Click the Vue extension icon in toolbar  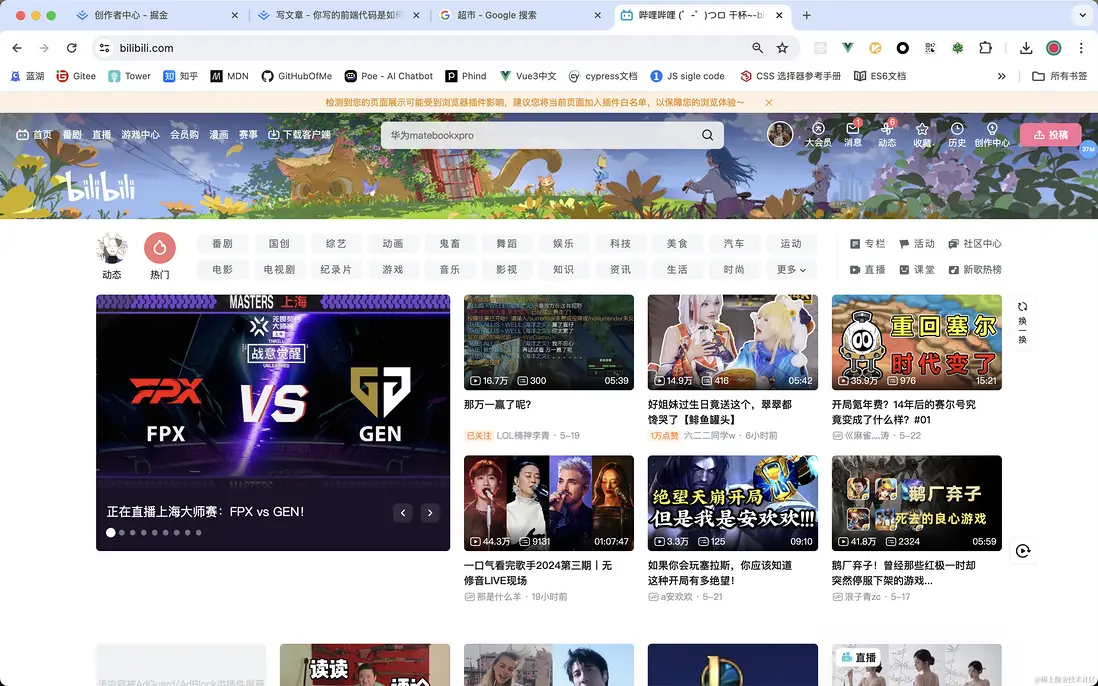[x=847, y=48]
